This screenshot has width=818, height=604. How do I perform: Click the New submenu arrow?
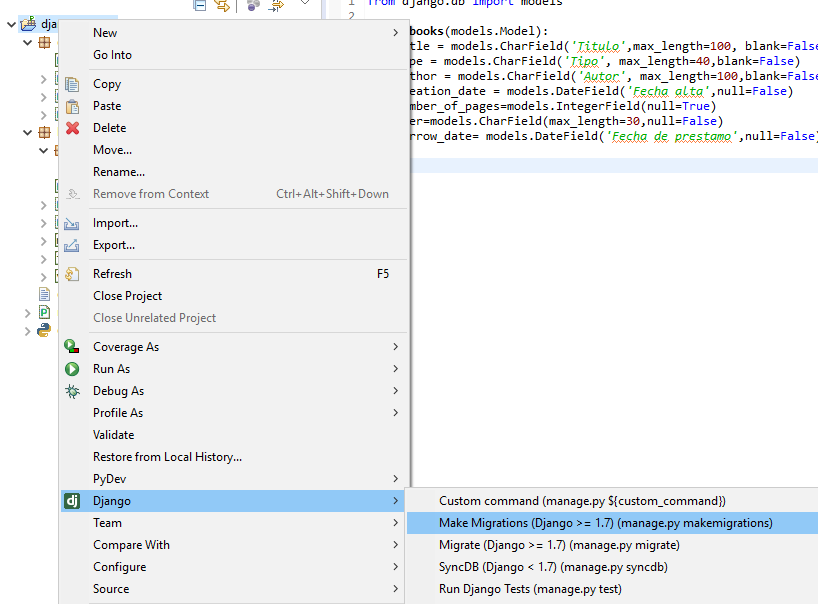(x=395, y=33)
